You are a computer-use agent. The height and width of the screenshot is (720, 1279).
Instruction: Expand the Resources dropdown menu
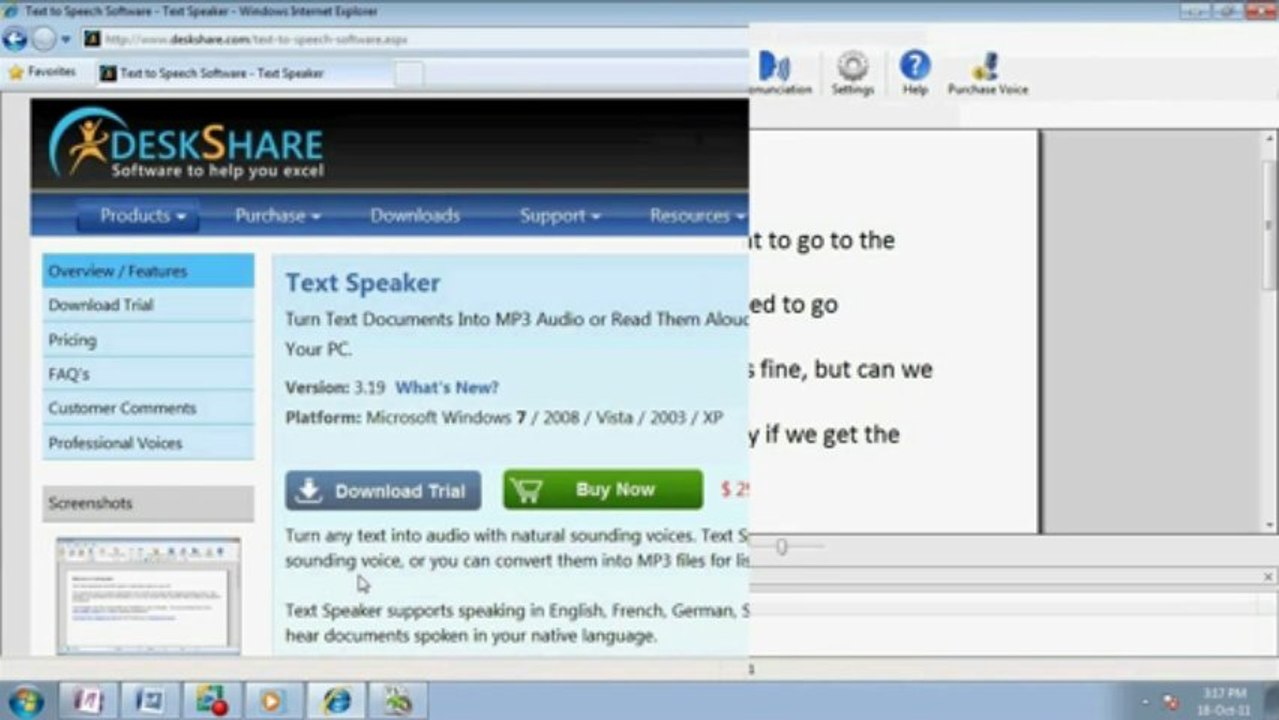[697, 215]
